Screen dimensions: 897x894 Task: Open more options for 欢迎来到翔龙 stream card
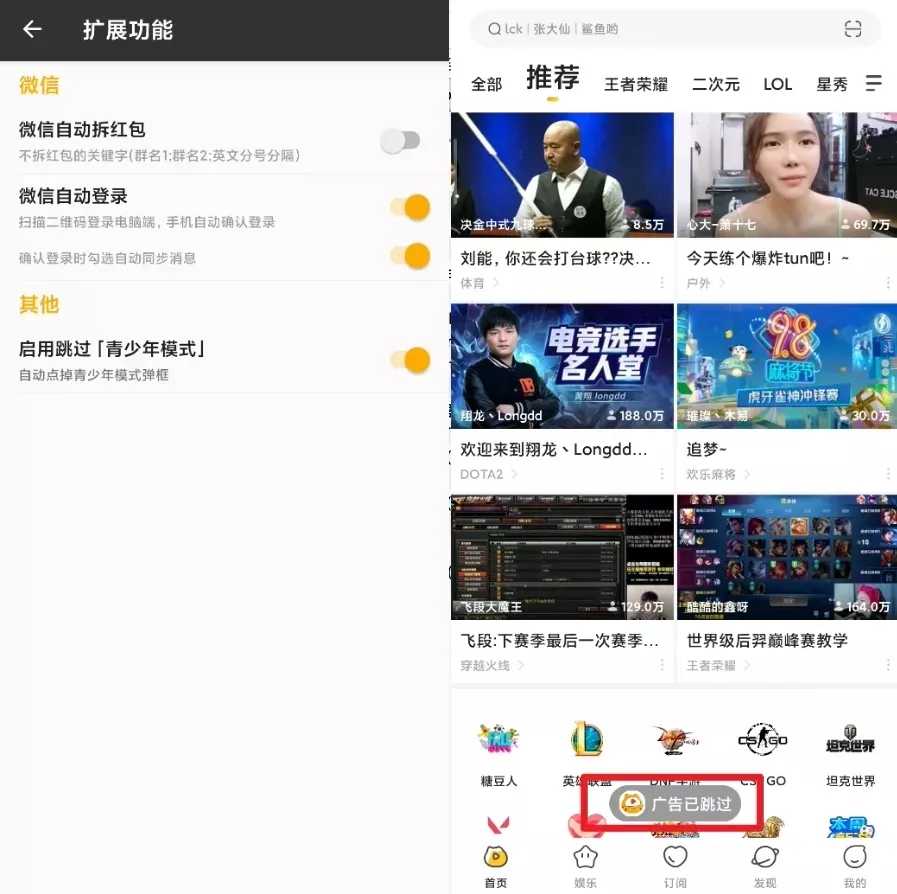(x=662, y=474)
